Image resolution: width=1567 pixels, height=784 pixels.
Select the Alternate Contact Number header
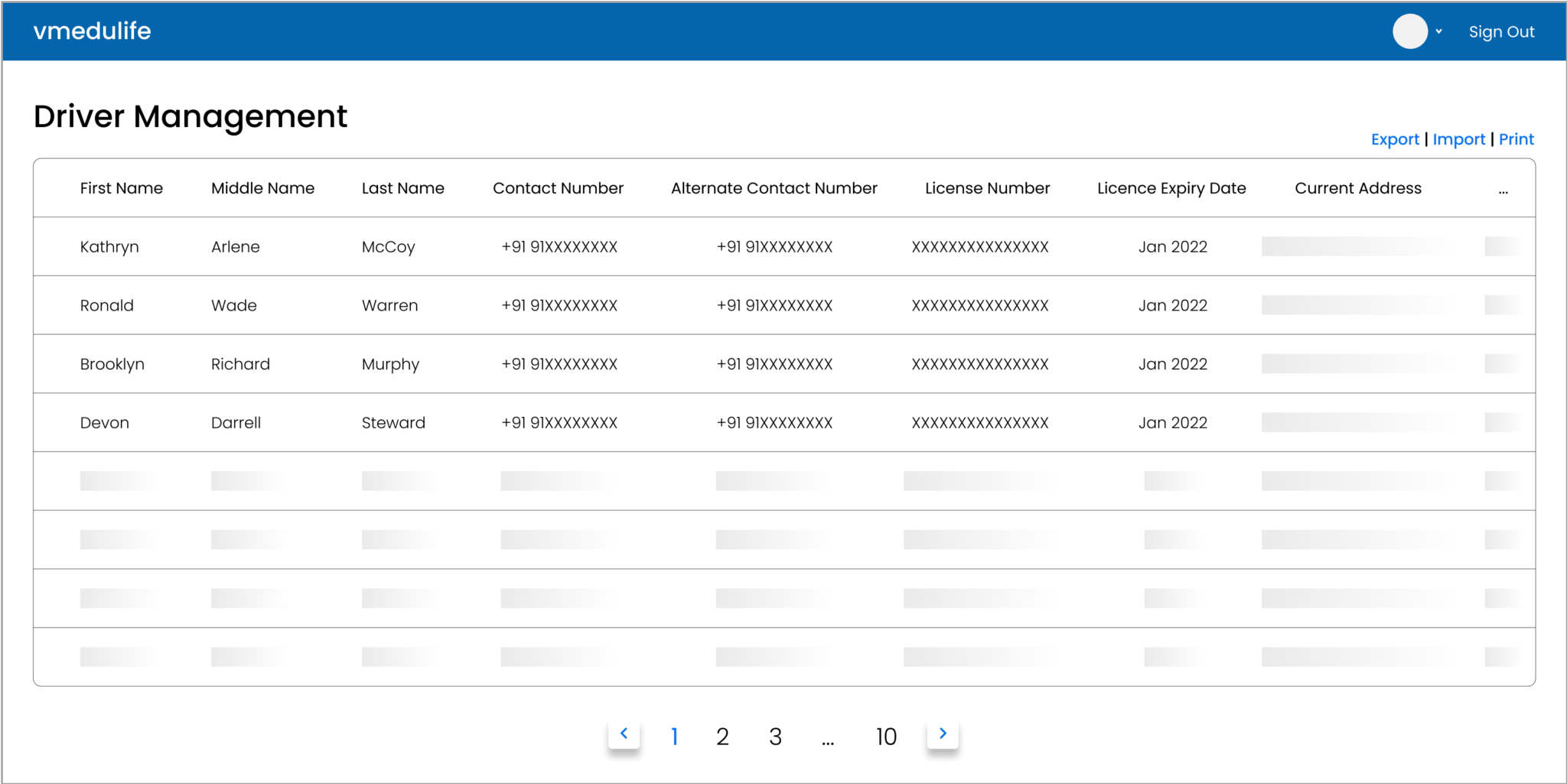point(774,188)
